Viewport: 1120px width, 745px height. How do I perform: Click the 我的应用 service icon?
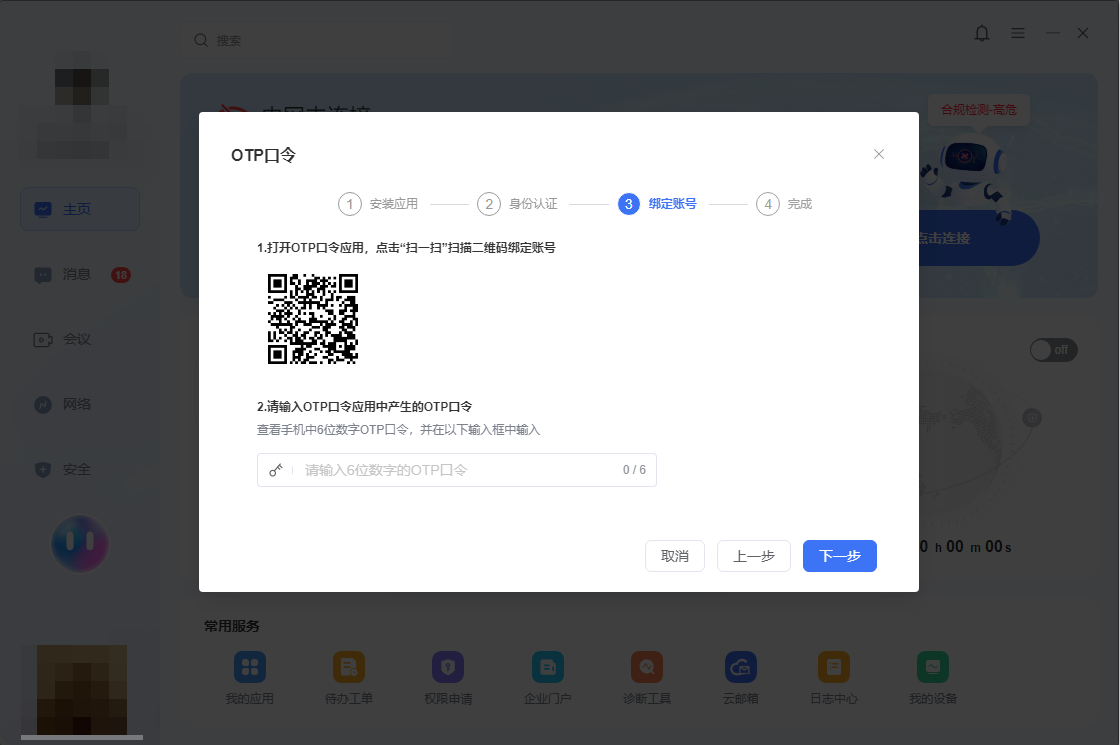(250, 667)
